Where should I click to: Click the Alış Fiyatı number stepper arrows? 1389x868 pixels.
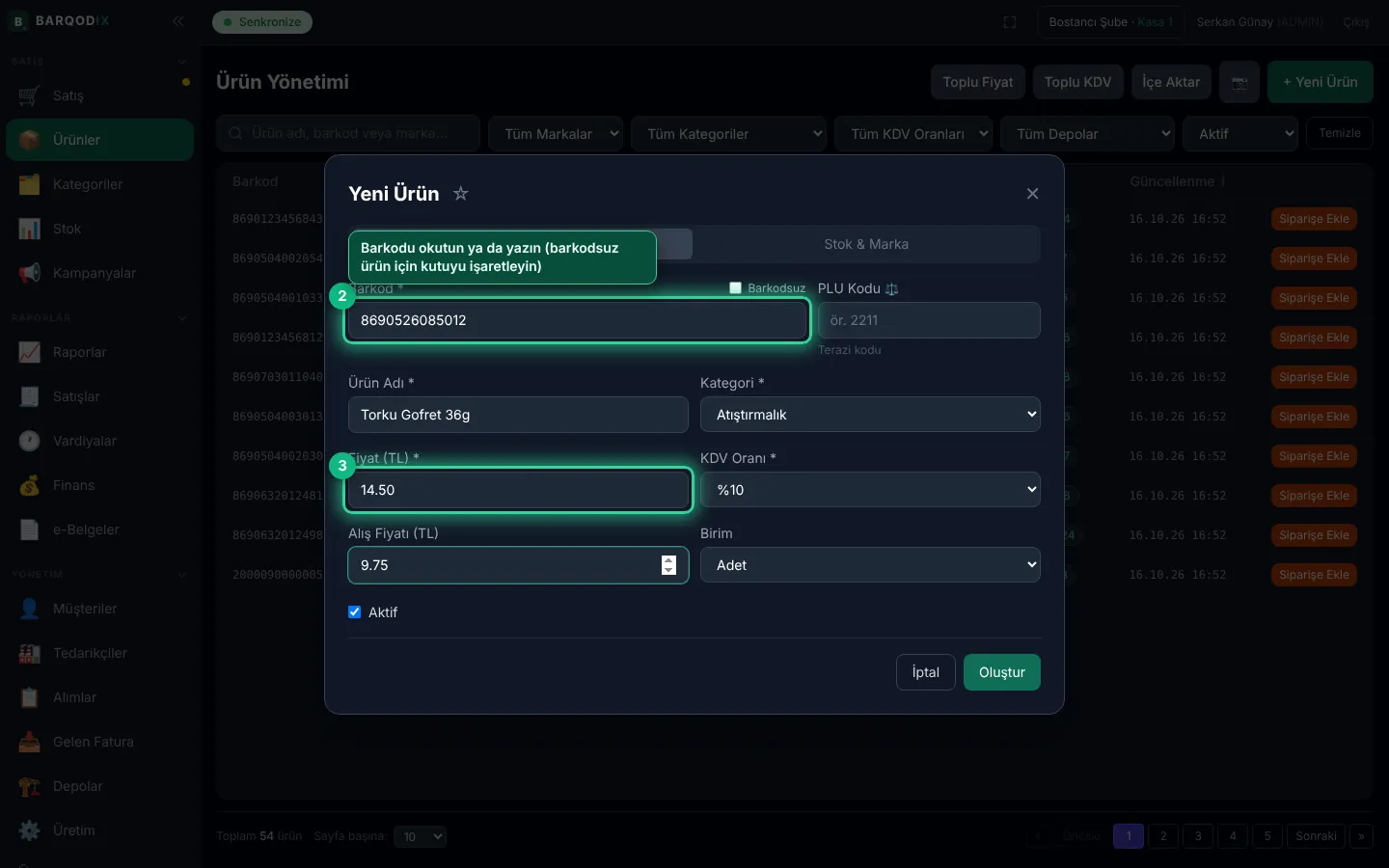(x=668, y=565)
